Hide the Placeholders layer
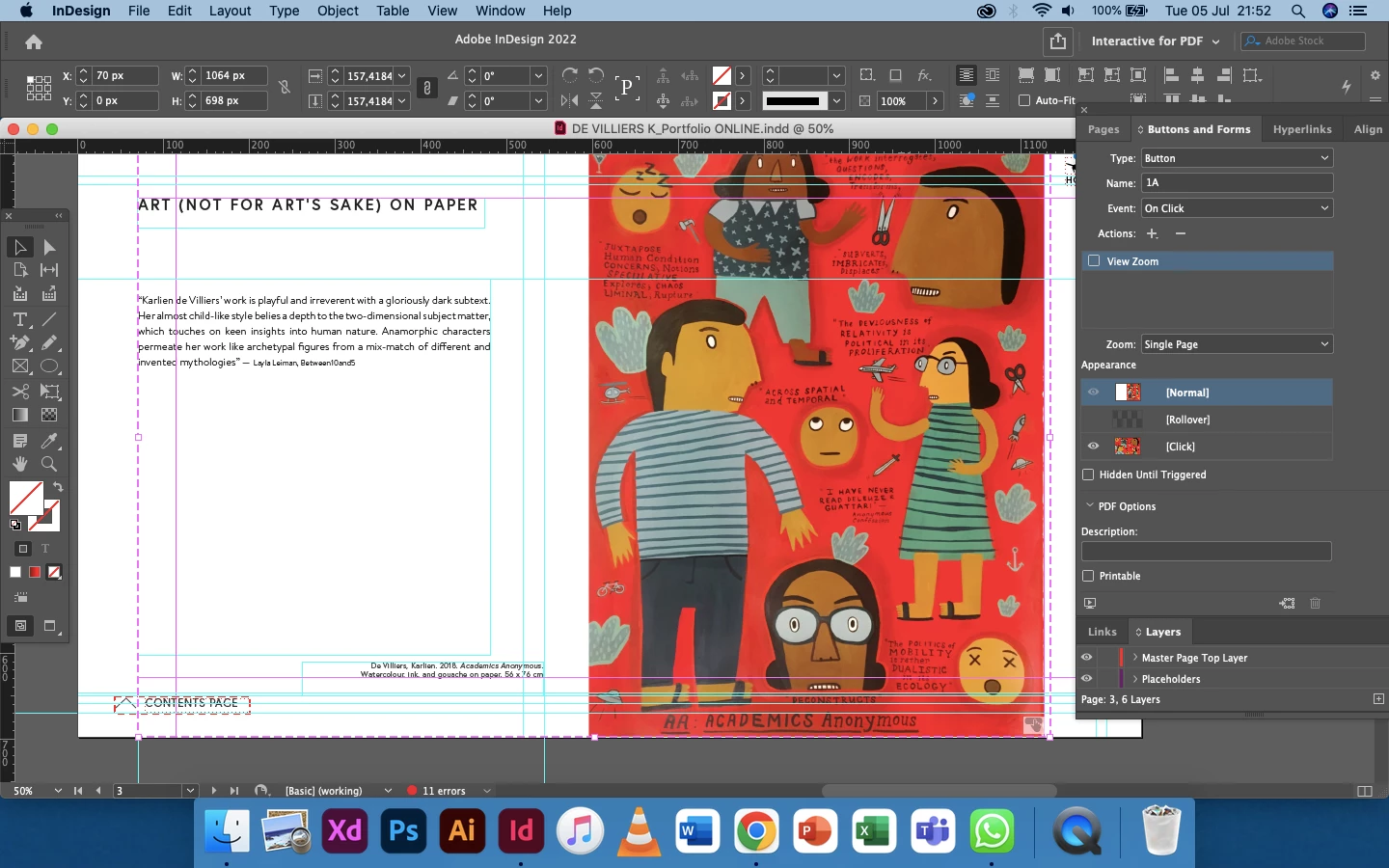1389x868 pixels. (x=1087, y=679)
